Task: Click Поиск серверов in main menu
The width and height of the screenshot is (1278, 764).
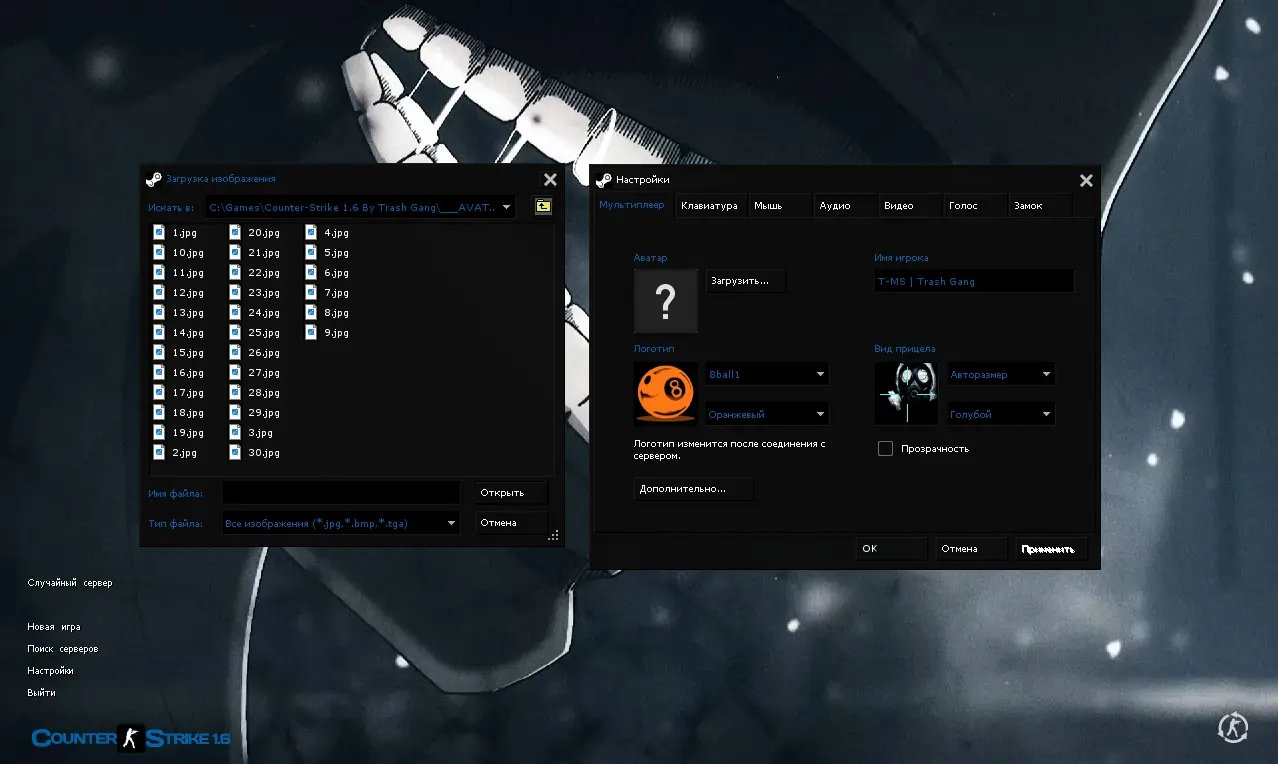Action: 62,649
